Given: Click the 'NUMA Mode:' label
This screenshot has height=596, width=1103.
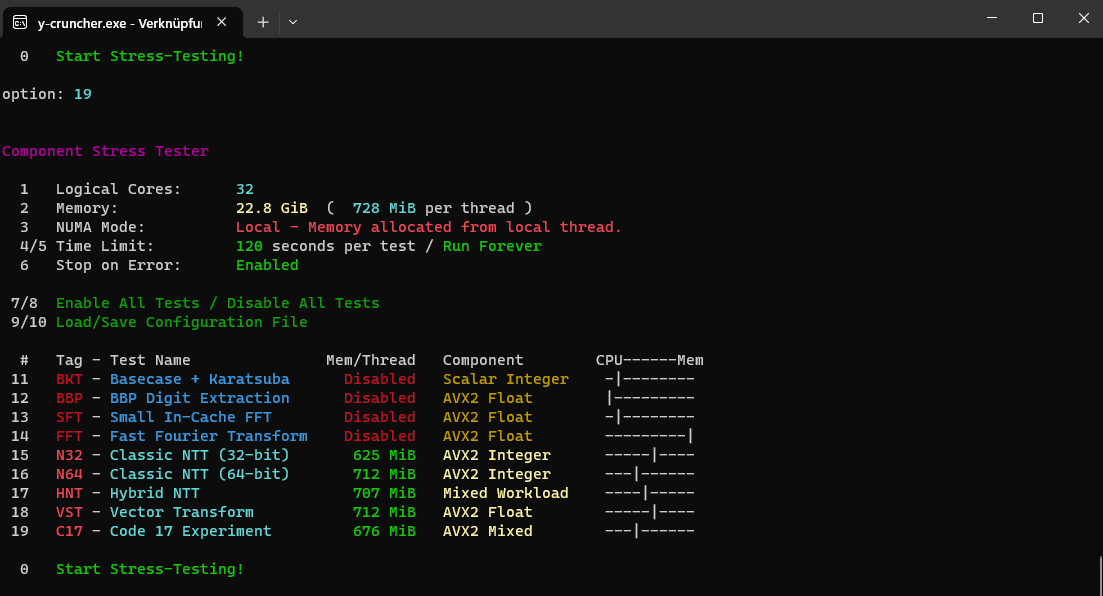Looking at the screenshot, I should (x=101, y=227).
